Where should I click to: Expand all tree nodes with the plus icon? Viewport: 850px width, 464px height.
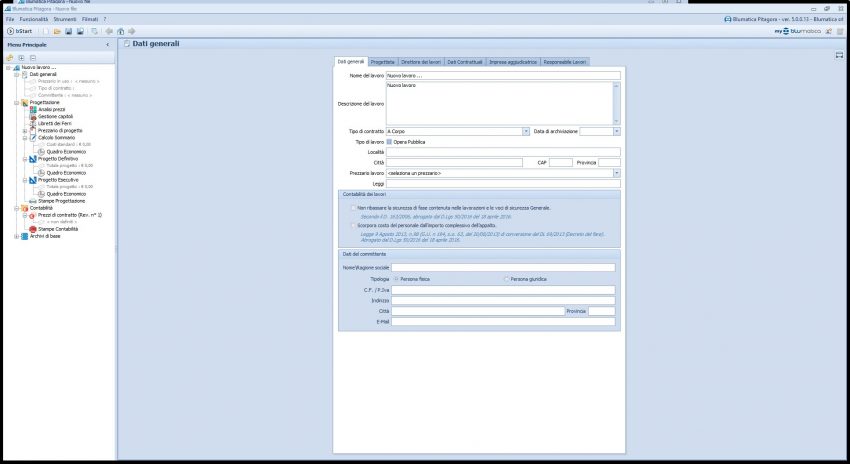(x=21, y=58)
